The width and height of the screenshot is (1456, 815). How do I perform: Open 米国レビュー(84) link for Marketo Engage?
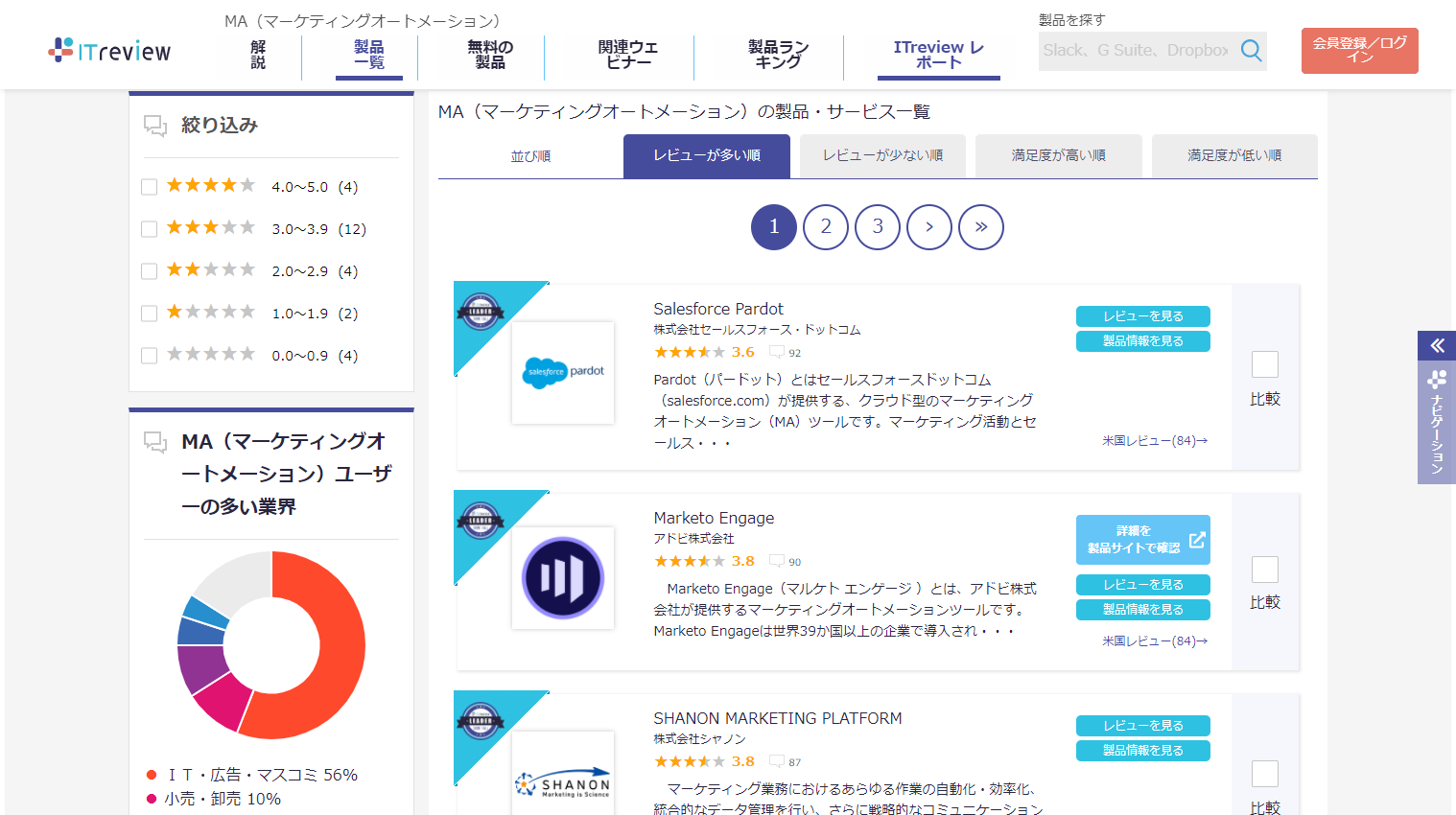coord(1155,641)
